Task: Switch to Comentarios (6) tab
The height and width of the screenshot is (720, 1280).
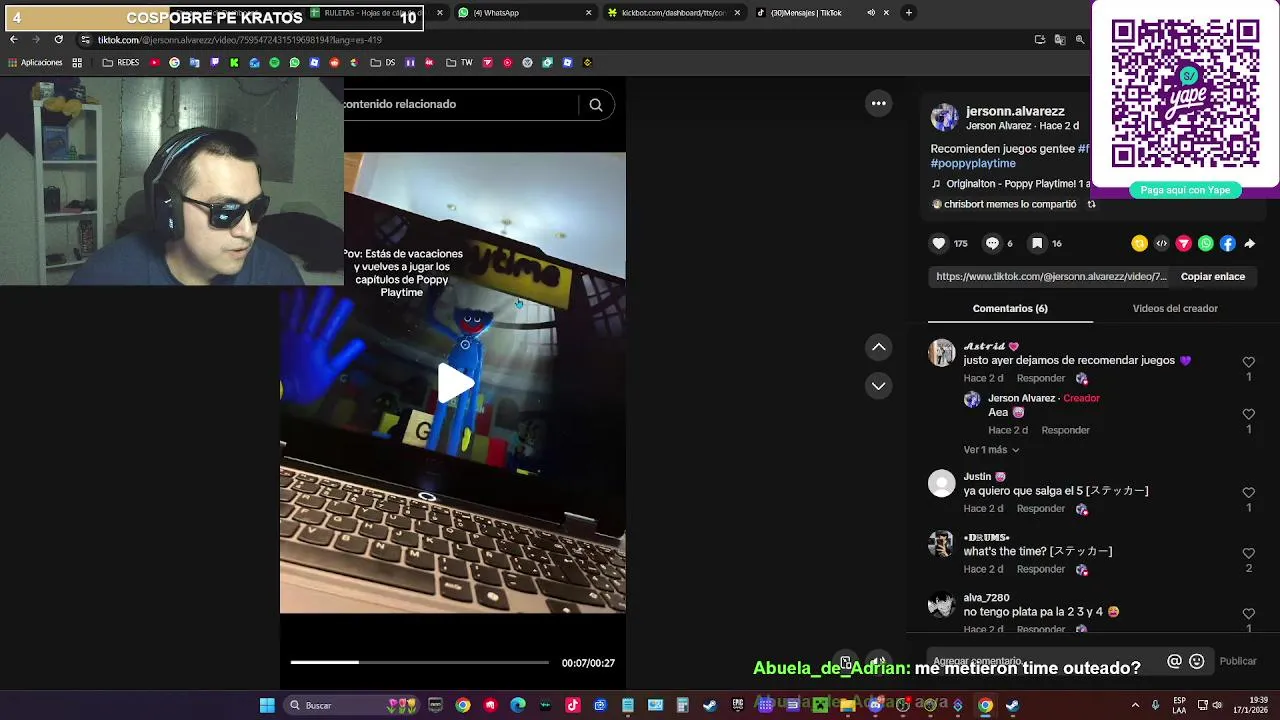Action: pyautogui.click(x=1010, y=309)
